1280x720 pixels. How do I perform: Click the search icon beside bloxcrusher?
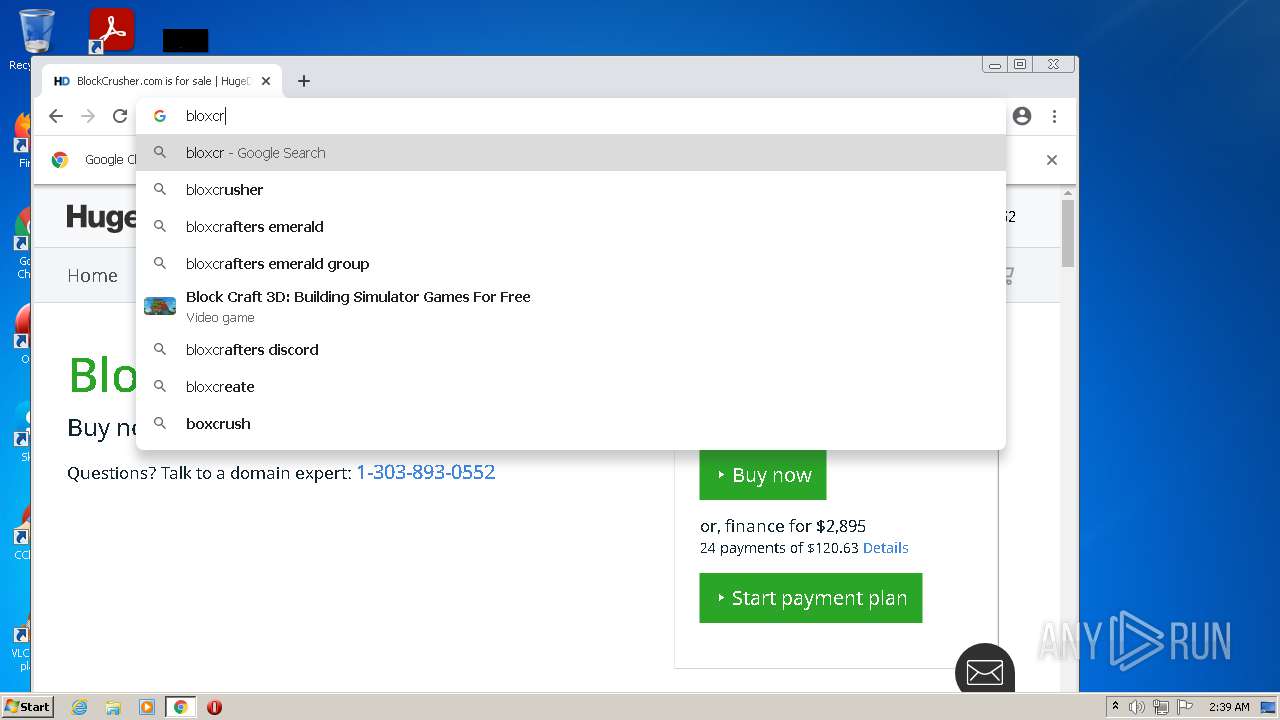coord(160,190)
